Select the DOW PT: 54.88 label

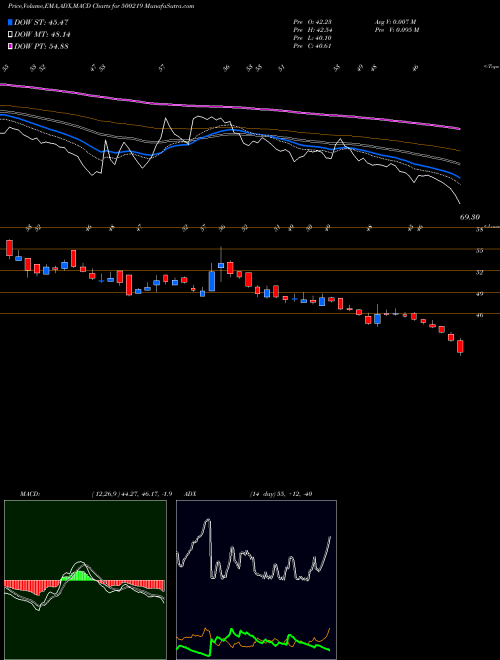pos(41,46)
